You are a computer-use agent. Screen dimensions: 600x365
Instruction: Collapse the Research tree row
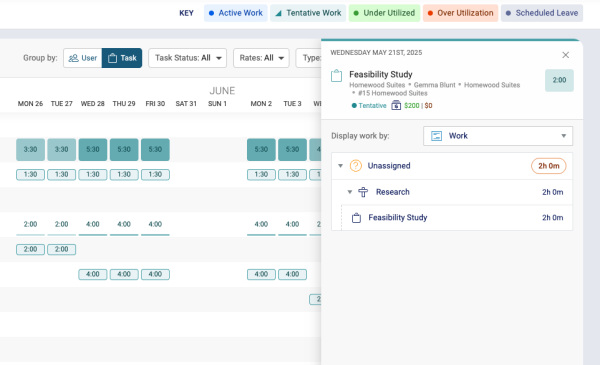[x=350, y=192]
